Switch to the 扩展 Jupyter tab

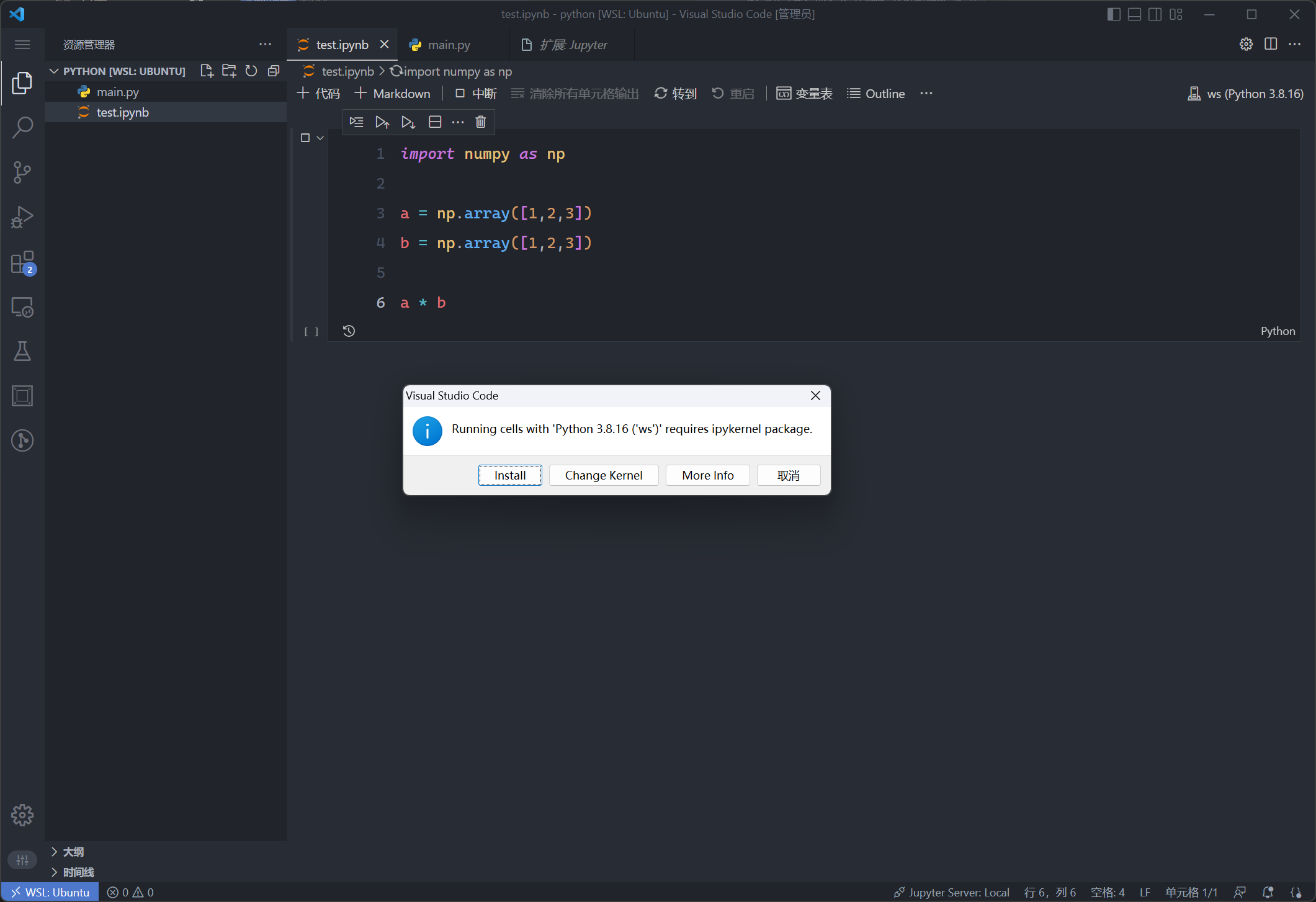pyautogui.click(x=573, y=45)
